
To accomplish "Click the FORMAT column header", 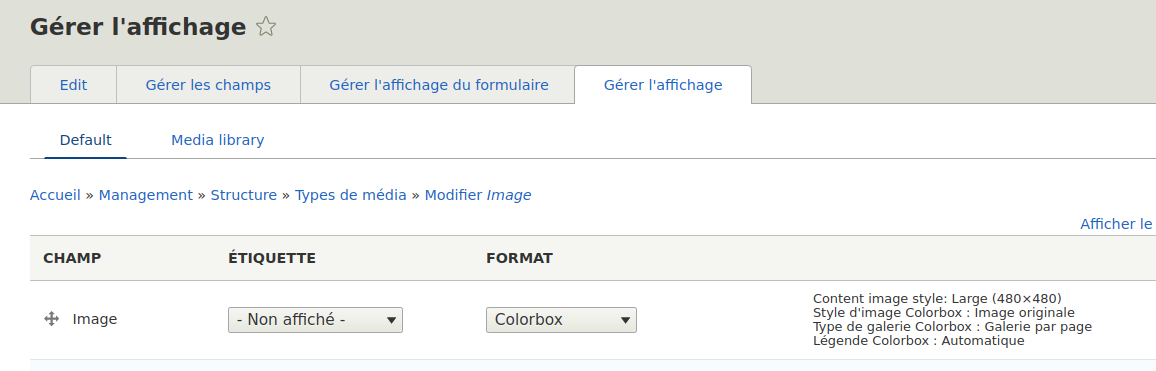I will (x=520, y=258).
